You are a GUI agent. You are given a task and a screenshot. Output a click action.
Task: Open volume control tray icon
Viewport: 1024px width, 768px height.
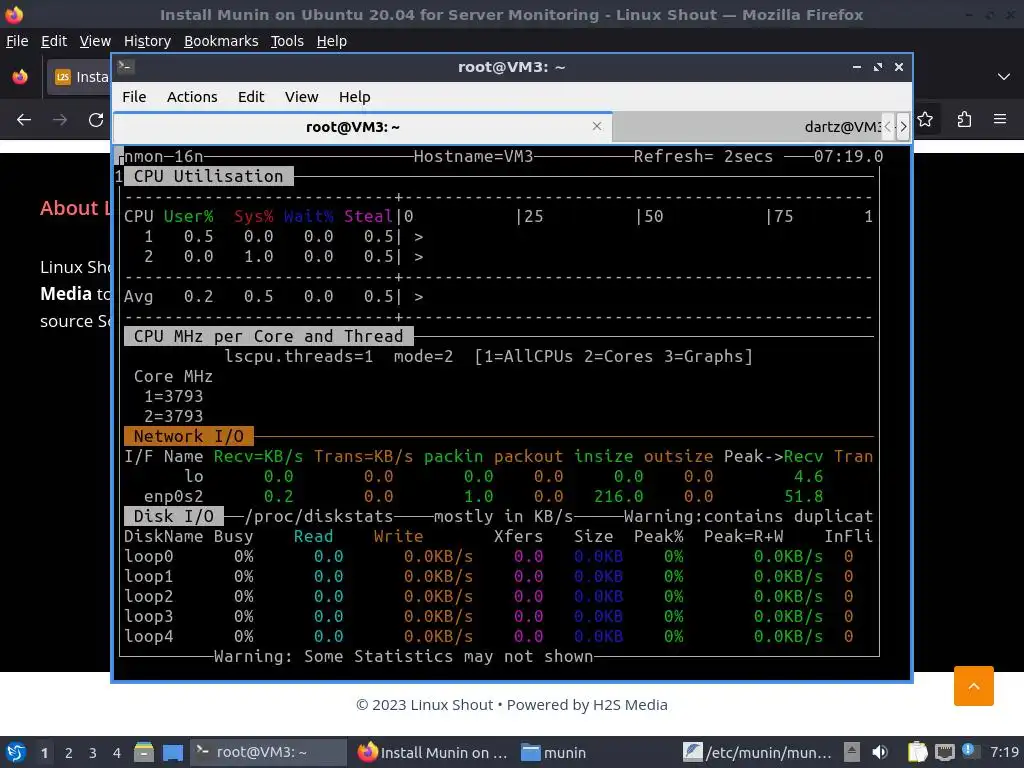[x=880, y=752]
